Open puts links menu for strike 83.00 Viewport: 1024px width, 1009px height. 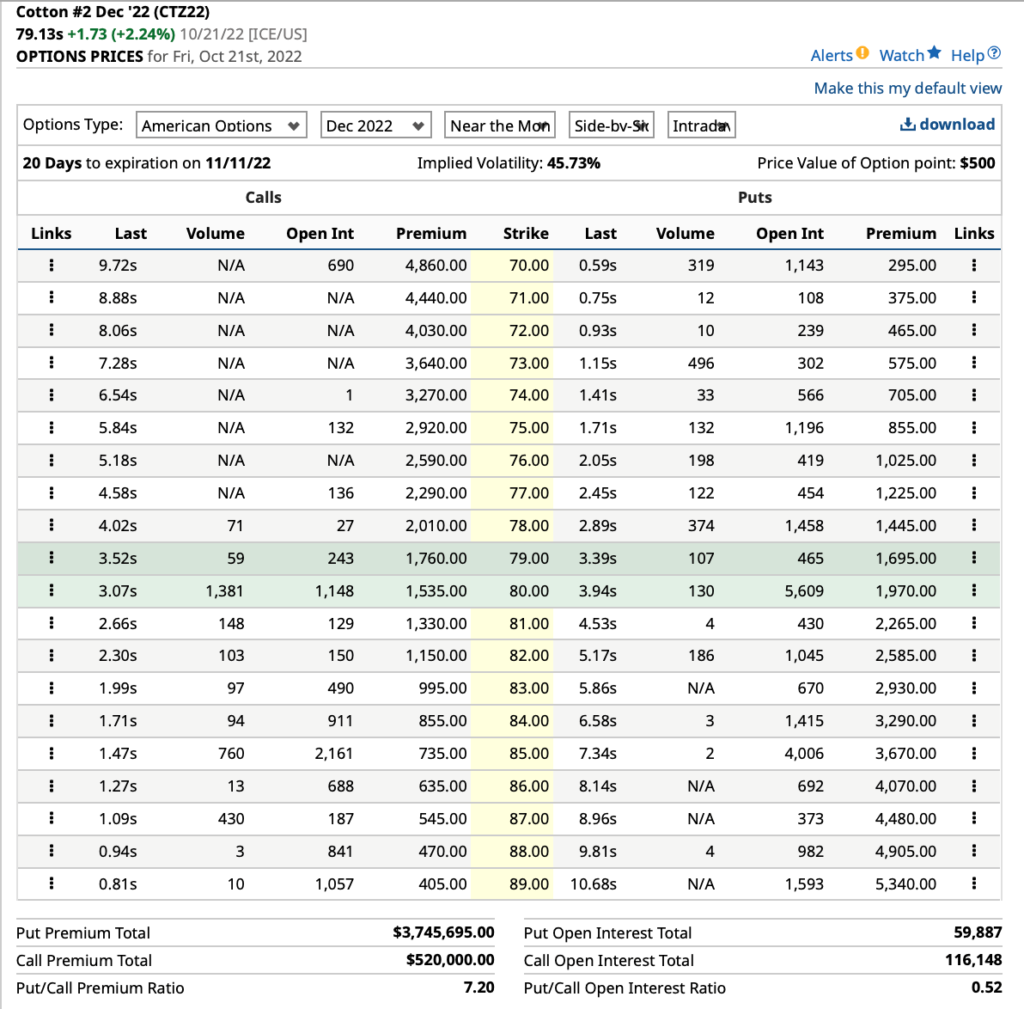(974, 688)
